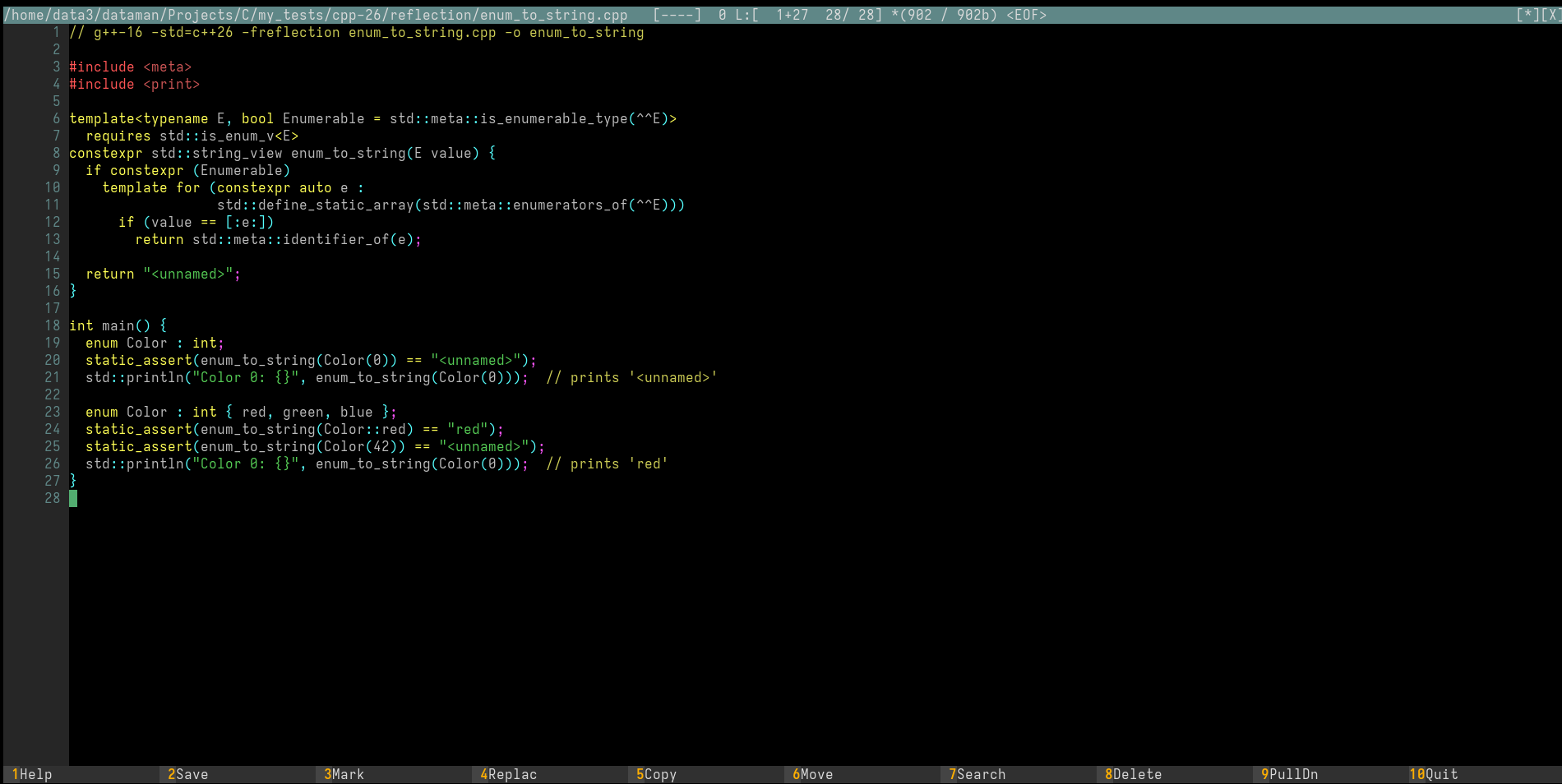
Task: Click the [----] flags indicator in status bar
Action: tap(677, 15)
